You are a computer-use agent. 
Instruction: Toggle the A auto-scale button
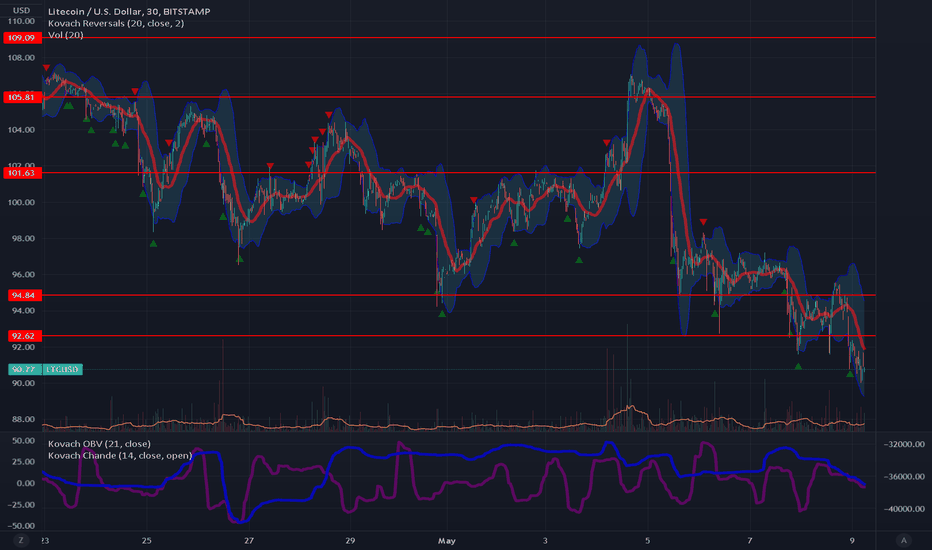pyautogui.click(x=903, y=540)
